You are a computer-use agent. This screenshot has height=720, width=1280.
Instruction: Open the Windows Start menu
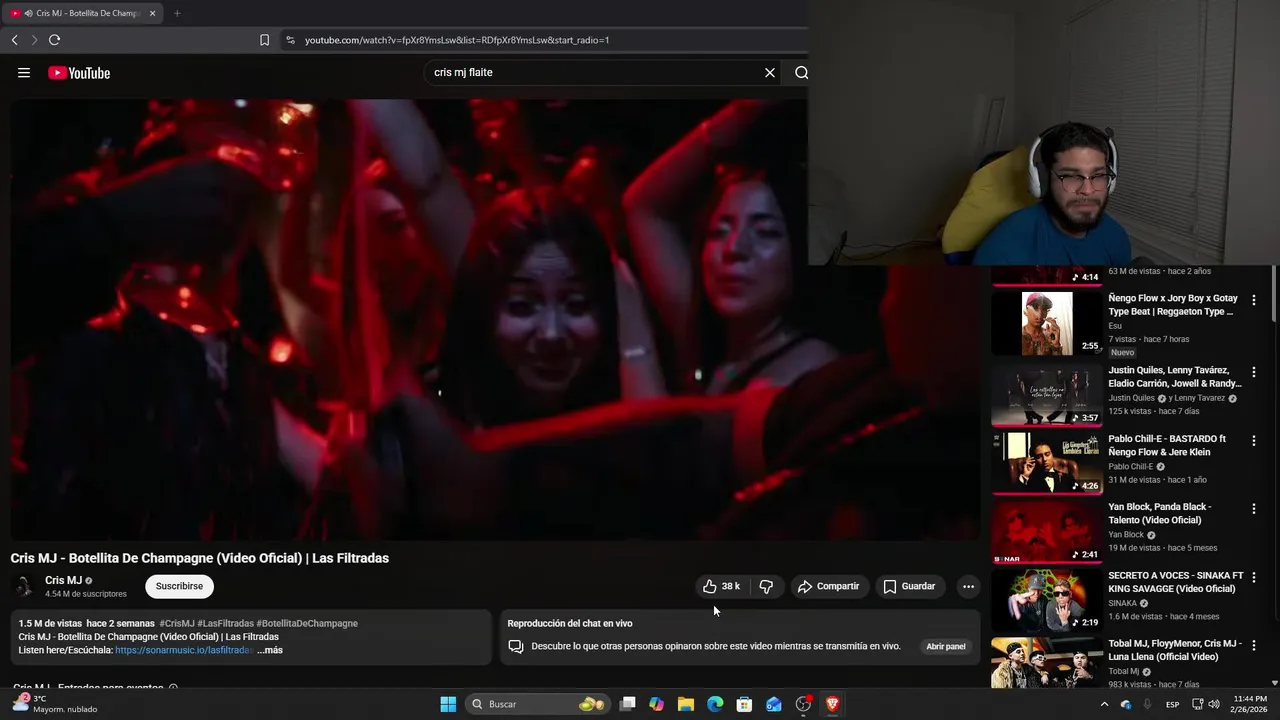448,704
